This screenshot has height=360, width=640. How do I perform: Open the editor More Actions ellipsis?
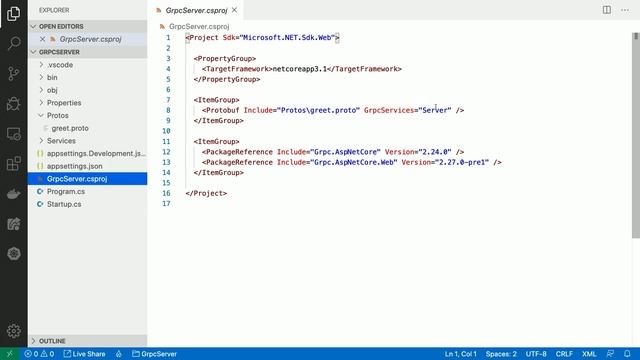625,10
